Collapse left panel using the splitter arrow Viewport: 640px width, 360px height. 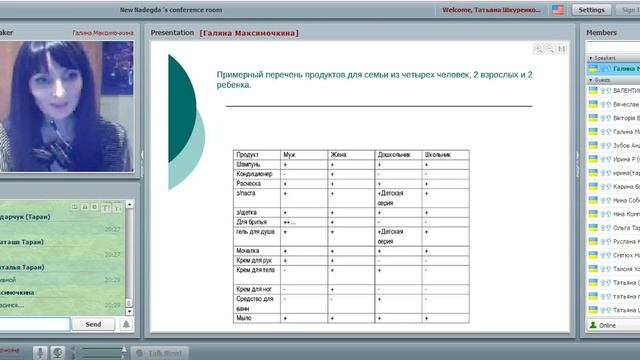(142, 155)
